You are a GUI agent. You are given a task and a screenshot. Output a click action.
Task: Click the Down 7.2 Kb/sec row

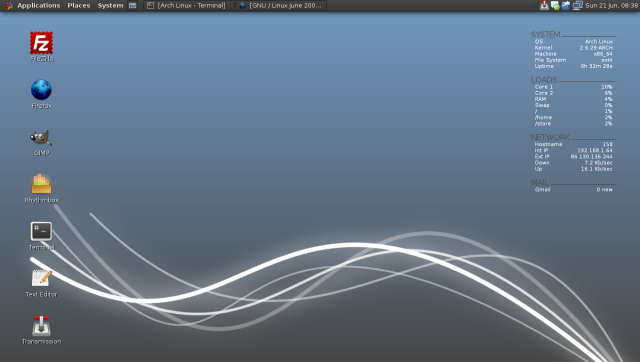pyautogui.click(x=573, y=163)
